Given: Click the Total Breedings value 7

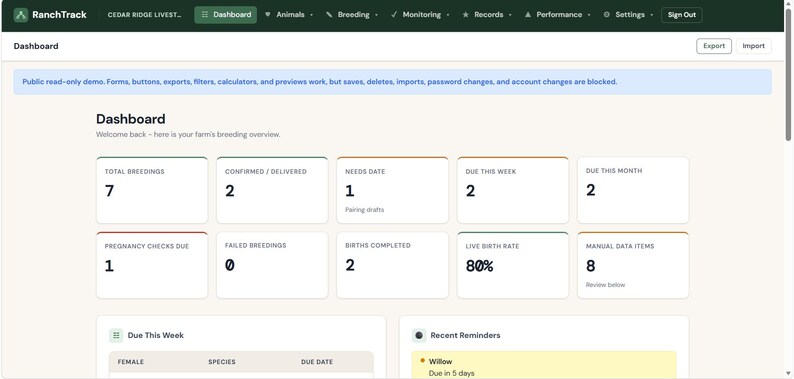Looking at the screenshot, I should point(109,191).
